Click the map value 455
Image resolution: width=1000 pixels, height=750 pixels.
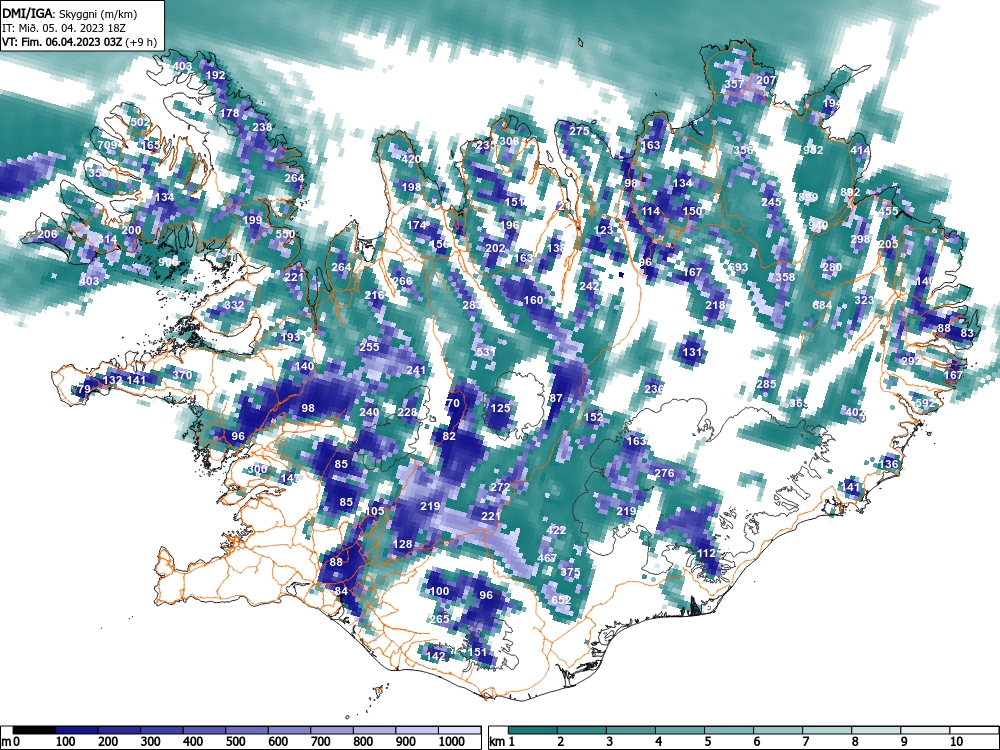click(888, 211)
